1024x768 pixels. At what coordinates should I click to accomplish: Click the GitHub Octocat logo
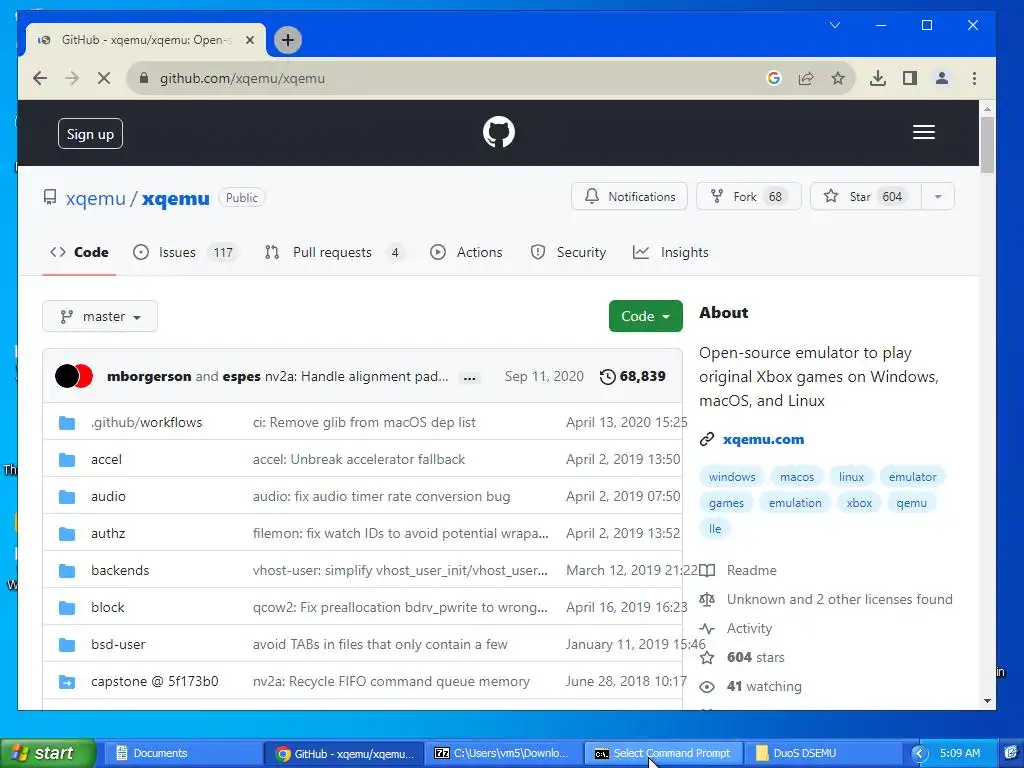click(498, 133)
